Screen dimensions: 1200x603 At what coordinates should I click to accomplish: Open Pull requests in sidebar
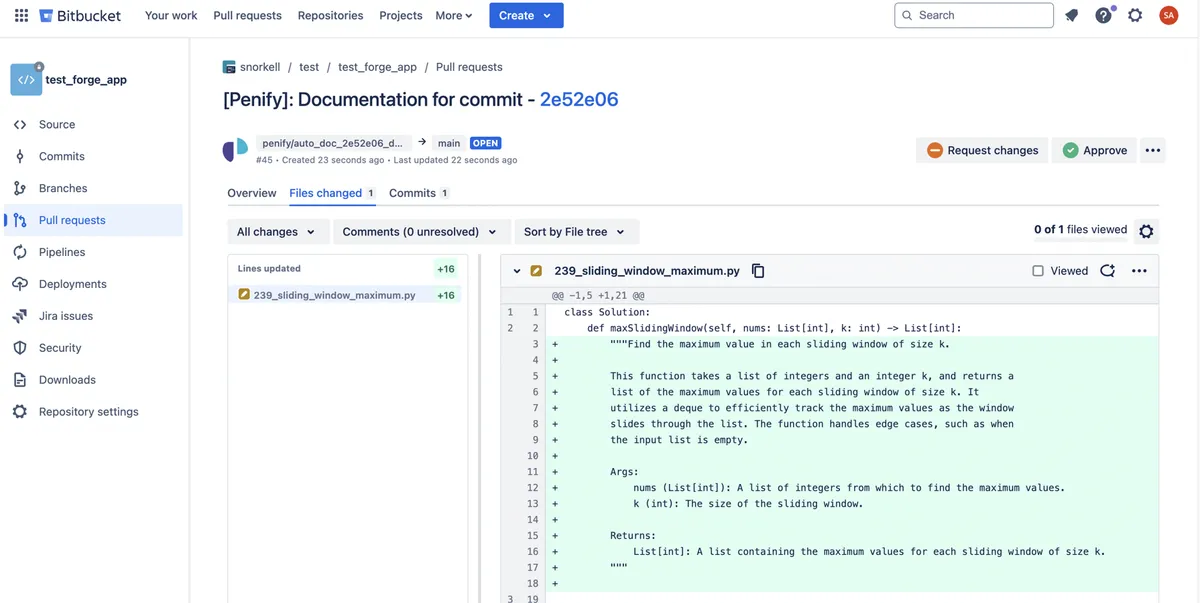(94, 221)
